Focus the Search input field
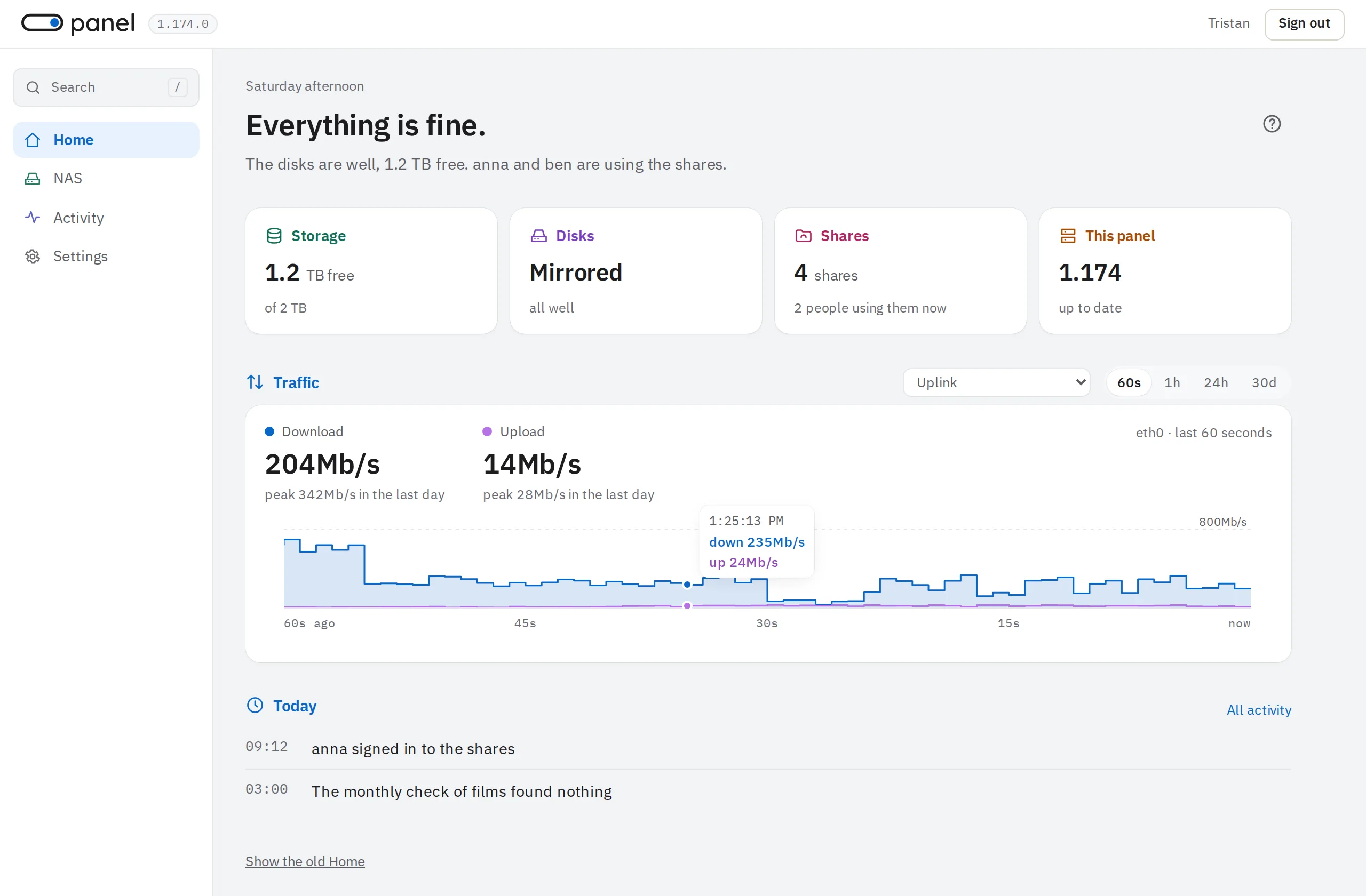The image size is (1366, 896). click(106, 87)
